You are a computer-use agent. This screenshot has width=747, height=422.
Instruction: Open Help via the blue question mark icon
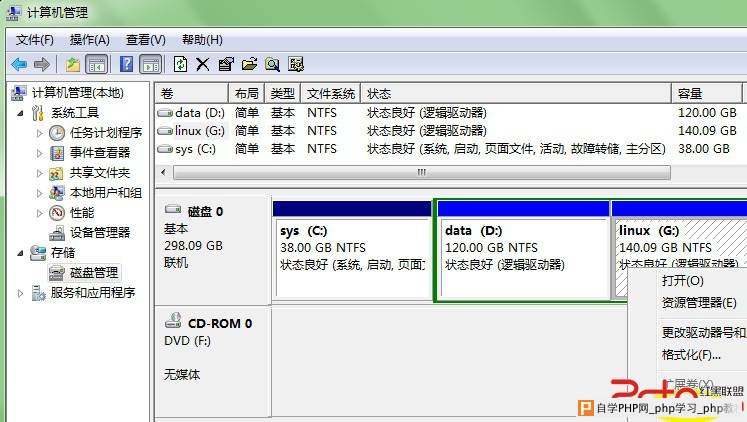pyautogui.click(x=126, y=64)
